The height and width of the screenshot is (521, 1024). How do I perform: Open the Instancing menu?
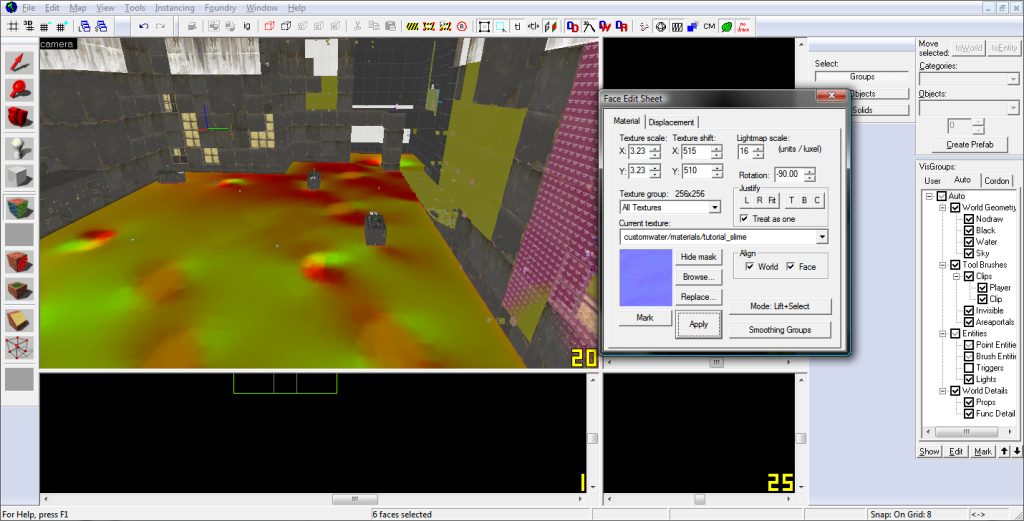tap(174, 8)
